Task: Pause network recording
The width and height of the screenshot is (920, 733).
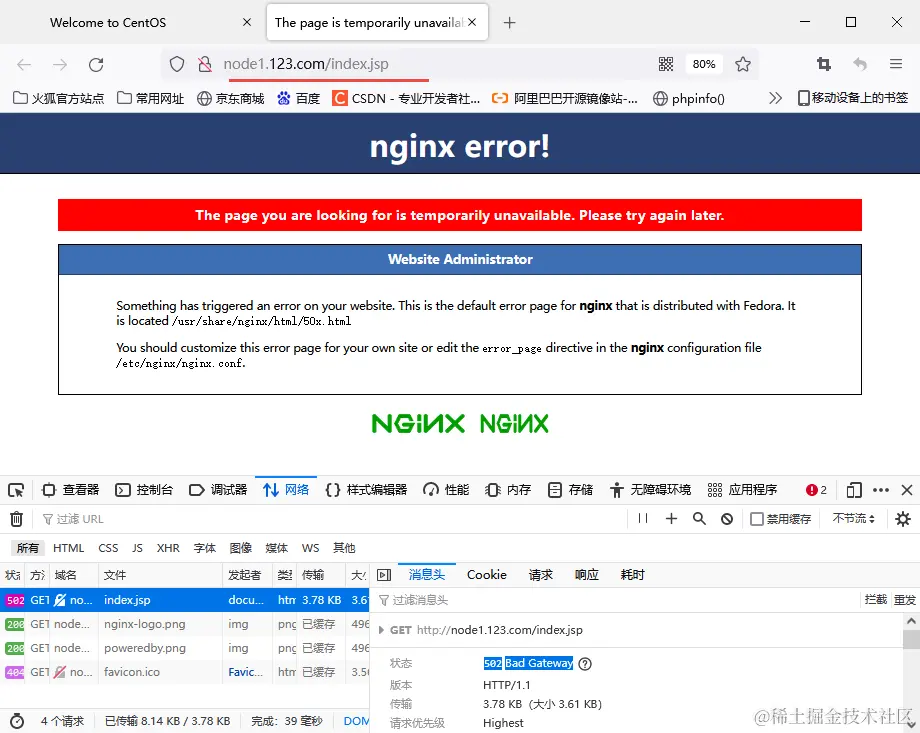Action: (643, 518)
